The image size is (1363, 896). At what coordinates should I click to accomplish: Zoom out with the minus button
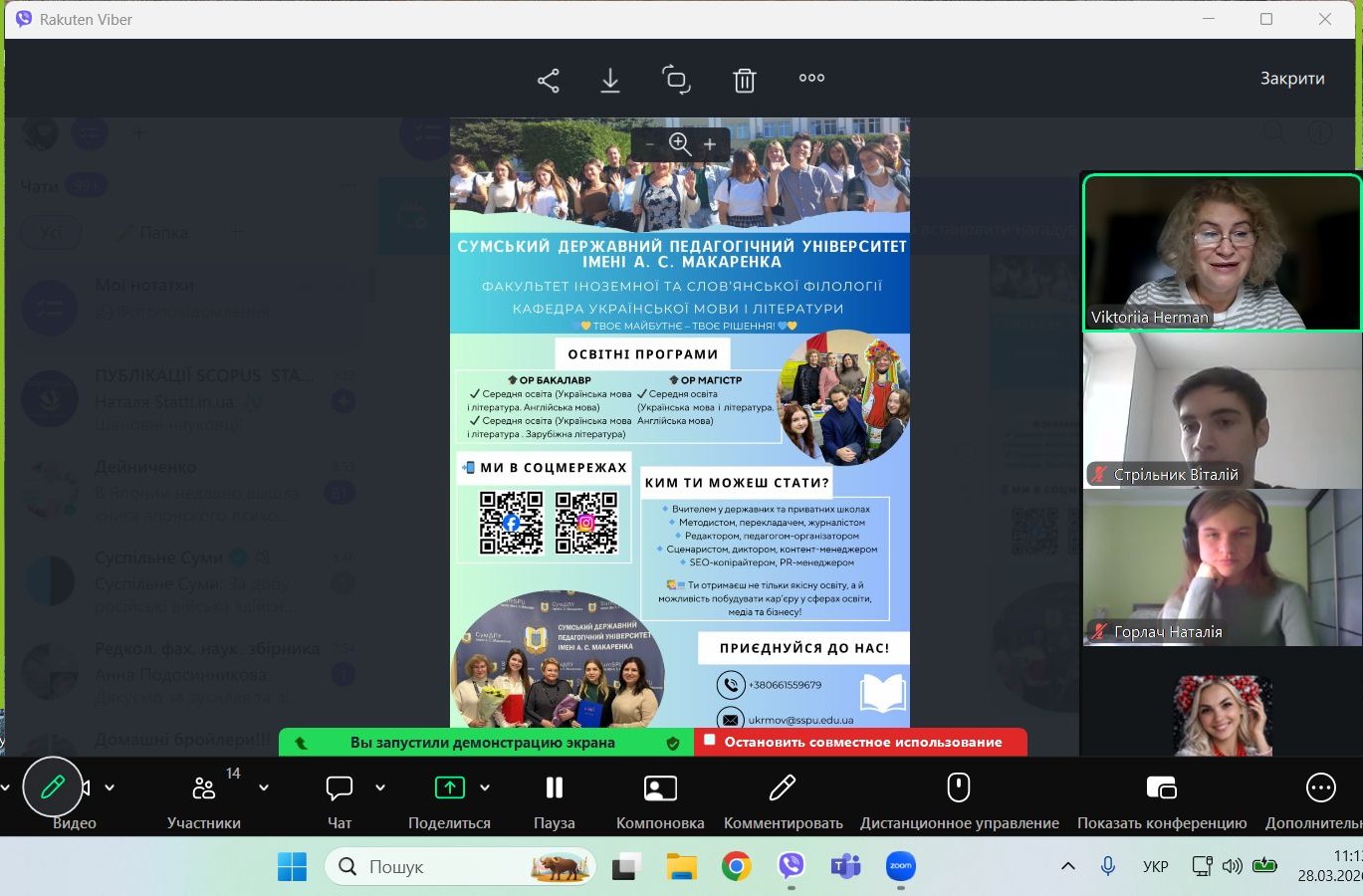[x=650, y=144]
